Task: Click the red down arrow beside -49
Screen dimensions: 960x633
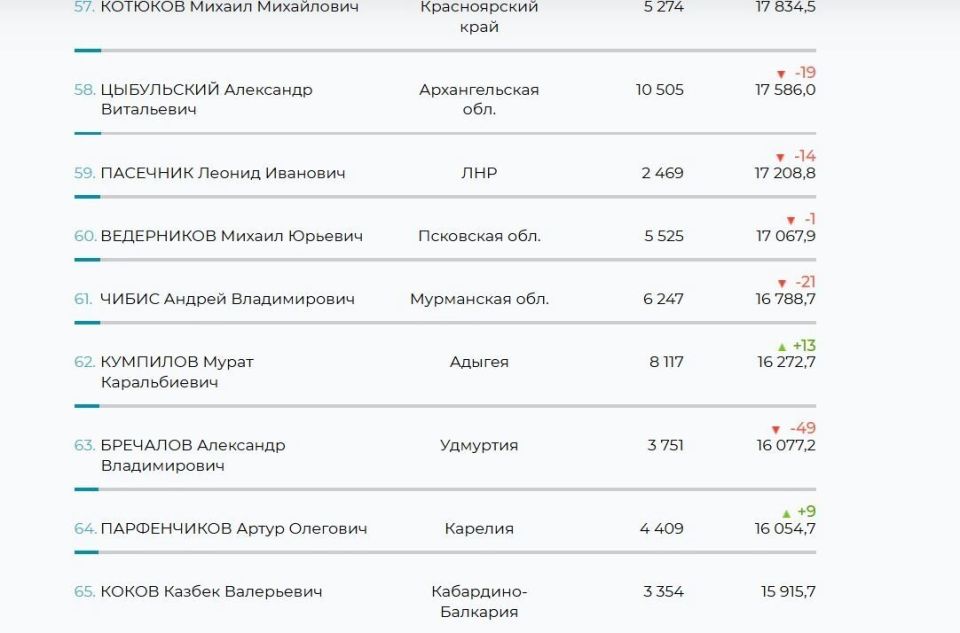Action: [x=775, y=429]
